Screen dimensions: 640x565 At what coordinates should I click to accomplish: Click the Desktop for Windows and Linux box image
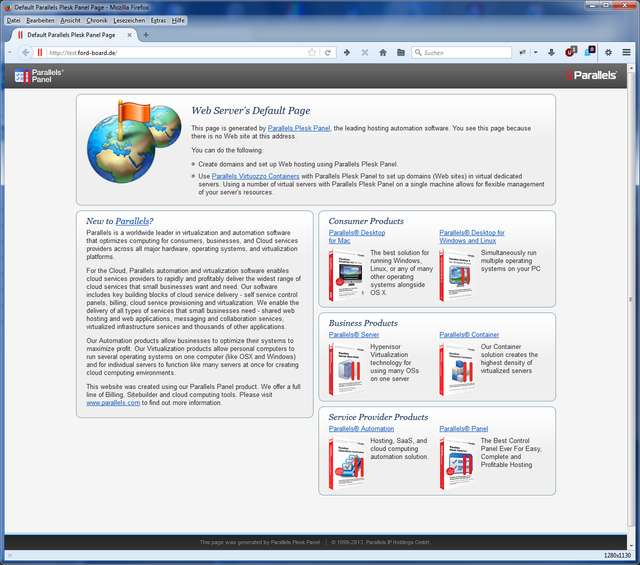[x=458, y=276]
